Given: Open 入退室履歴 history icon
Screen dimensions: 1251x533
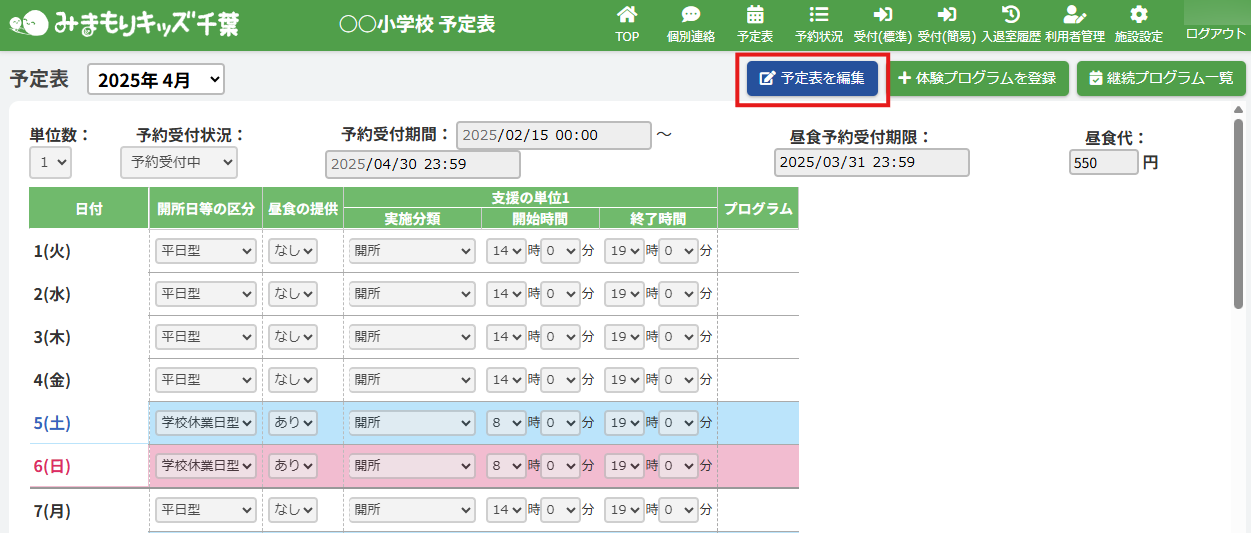Looking at the screenshot, I should (x=1010, y=15).
